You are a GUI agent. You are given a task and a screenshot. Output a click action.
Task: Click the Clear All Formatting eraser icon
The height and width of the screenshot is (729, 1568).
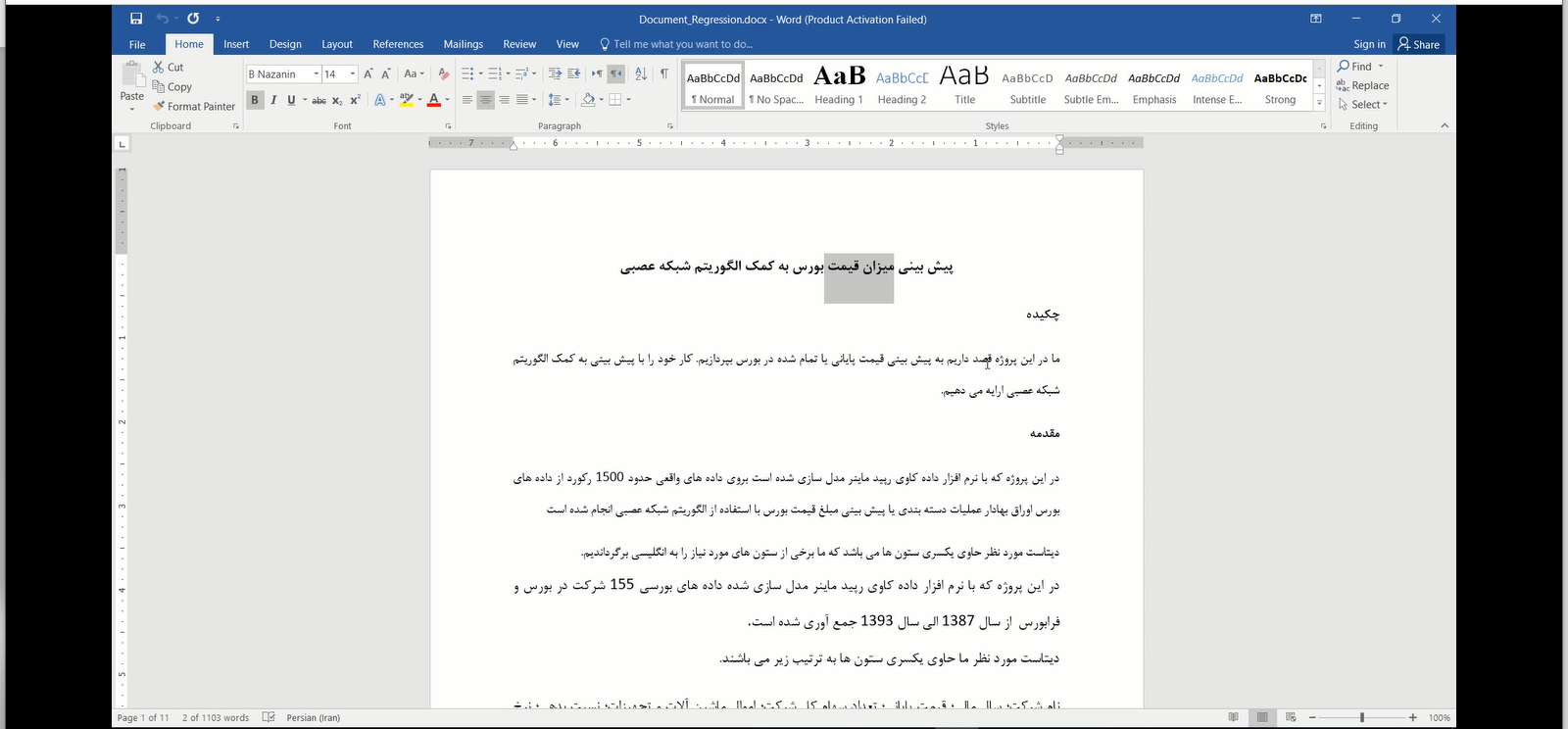444,73
